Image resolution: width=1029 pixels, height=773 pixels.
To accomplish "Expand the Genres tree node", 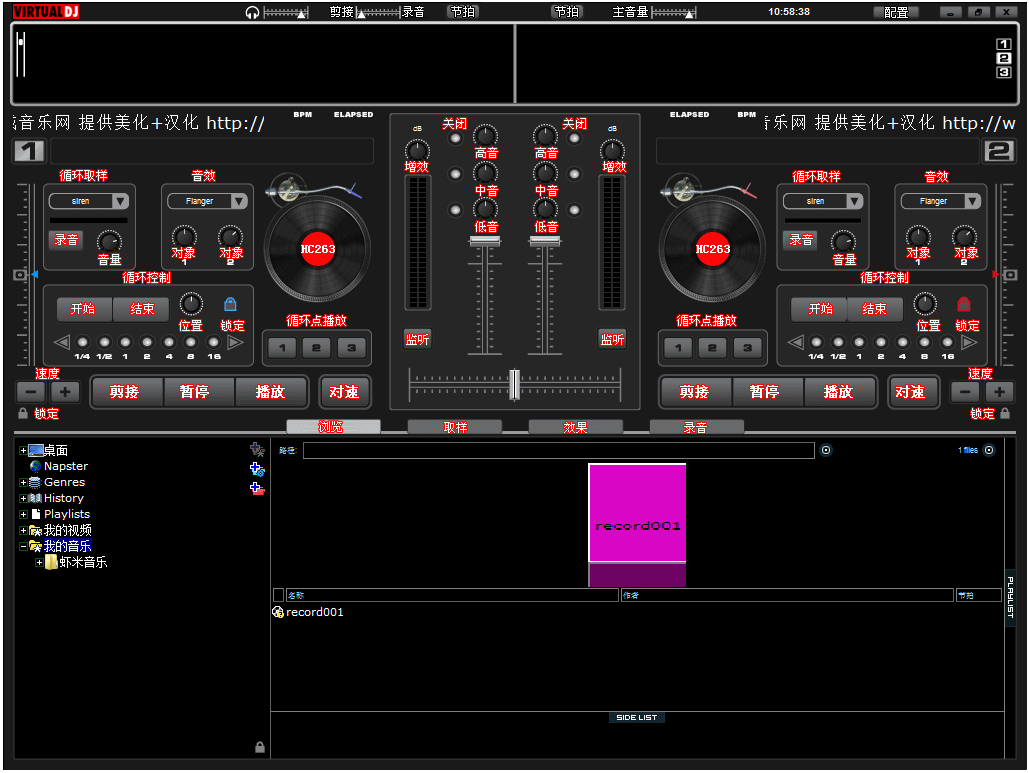I will coord(23,482).
